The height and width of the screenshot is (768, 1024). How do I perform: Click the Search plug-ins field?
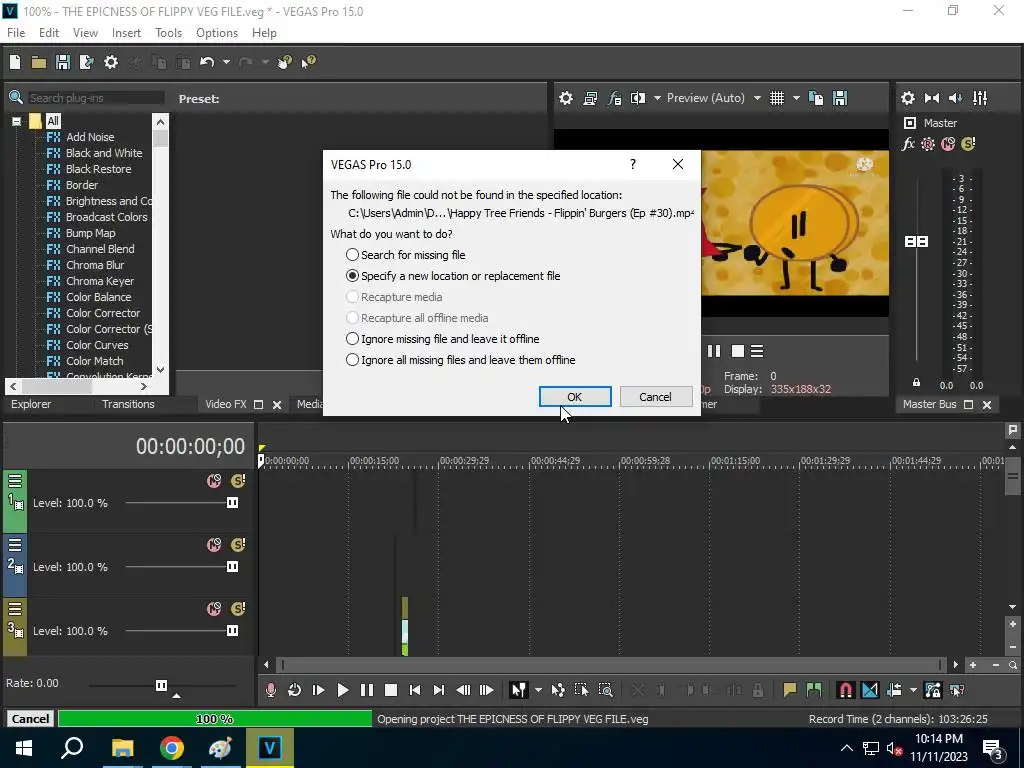pos(95,98)
